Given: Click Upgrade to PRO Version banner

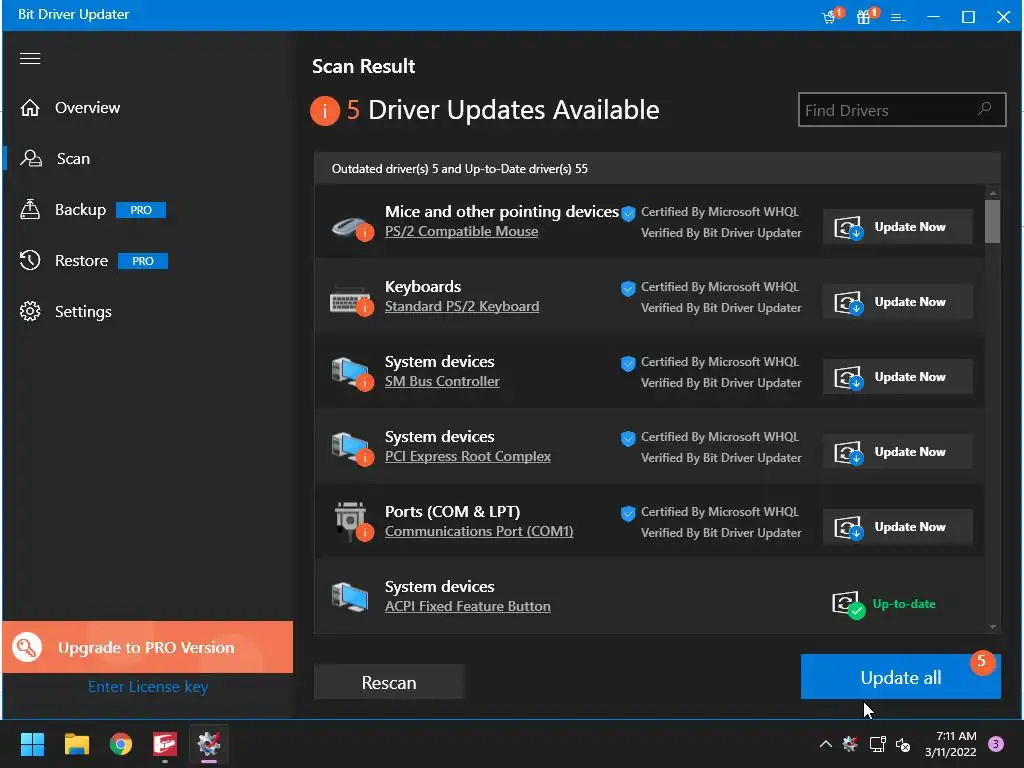Looking at the screenshot, I should 148,647.
